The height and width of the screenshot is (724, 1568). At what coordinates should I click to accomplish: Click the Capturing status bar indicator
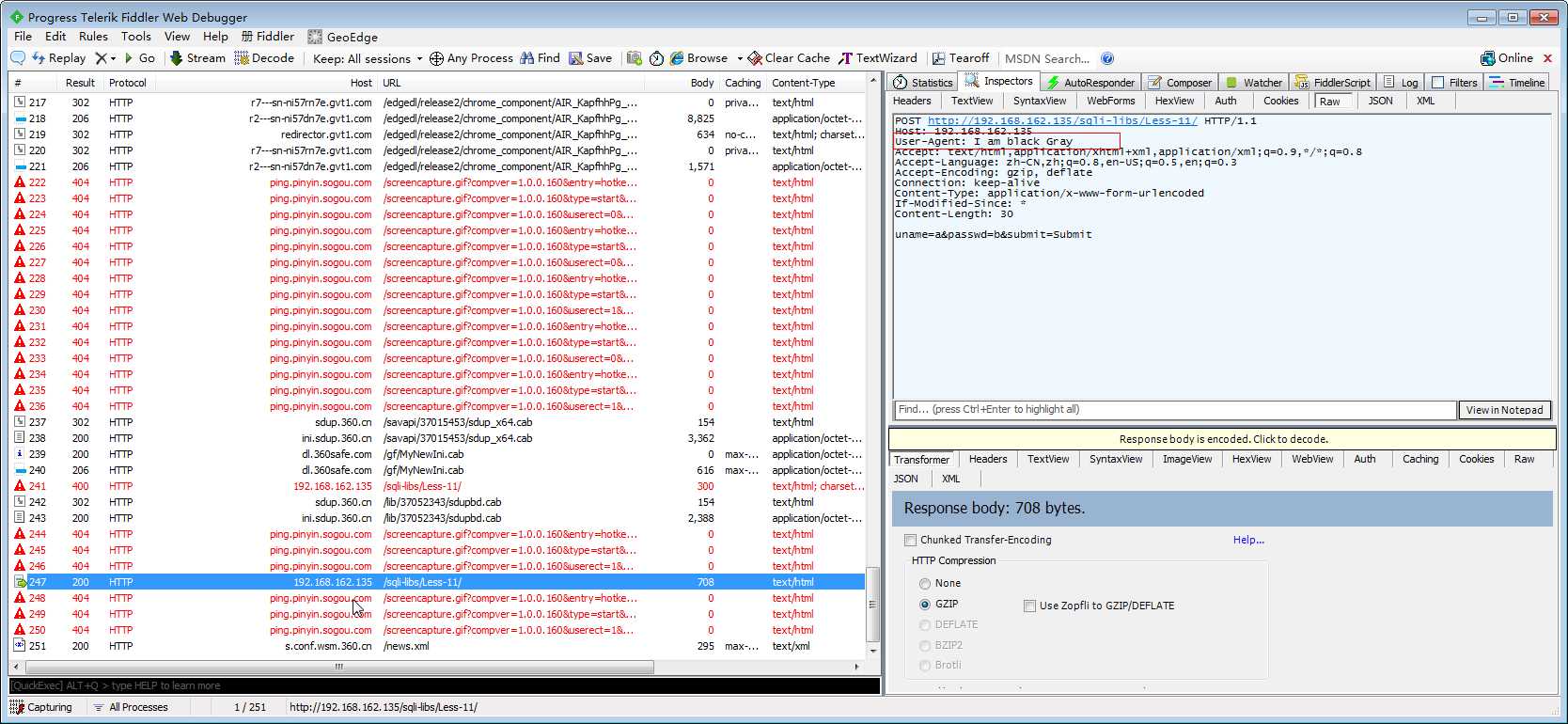(41, 707)
